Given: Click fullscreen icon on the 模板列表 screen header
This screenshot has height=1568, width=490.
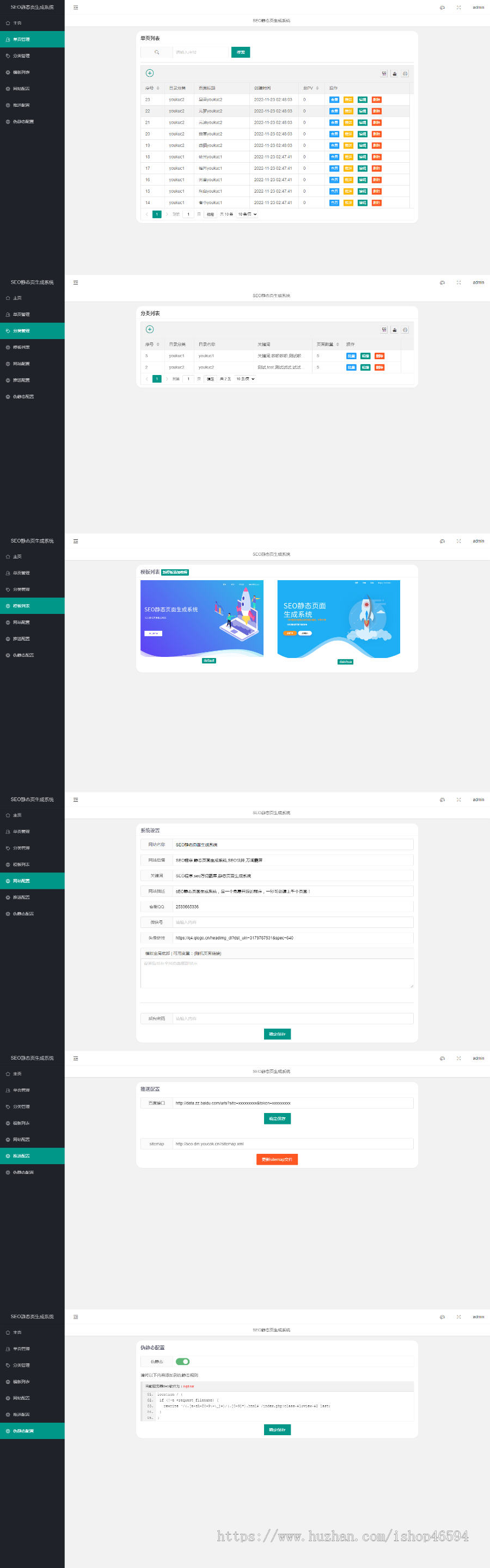Looking at the screenshot, I should tap(458, 541).
